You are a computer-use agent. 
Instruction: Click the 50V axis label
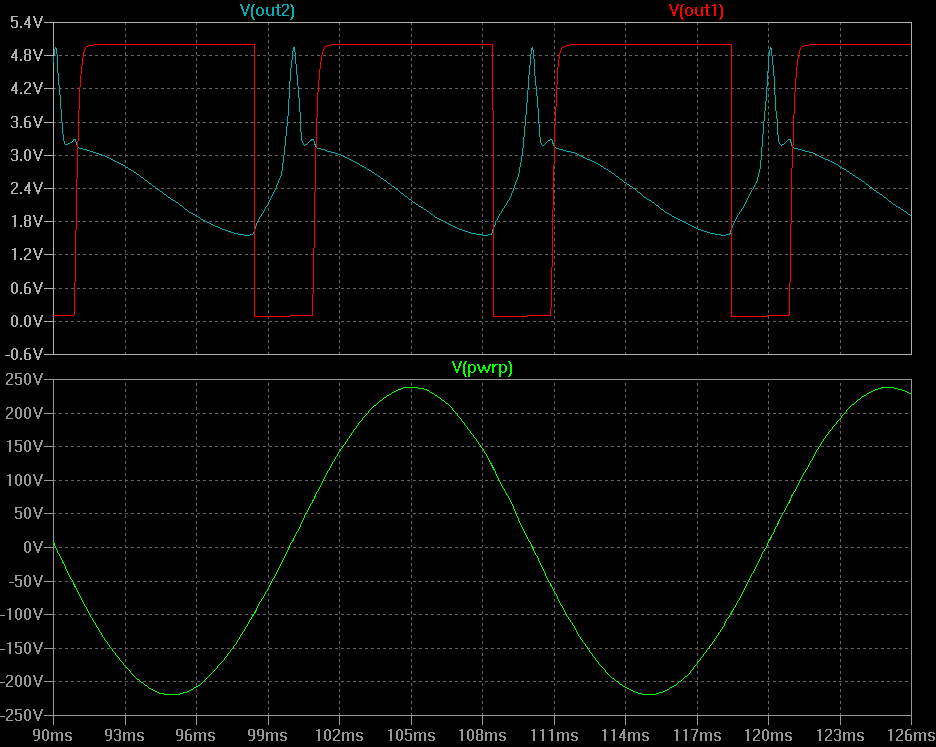pyautogui.click(x=29, y=514)
